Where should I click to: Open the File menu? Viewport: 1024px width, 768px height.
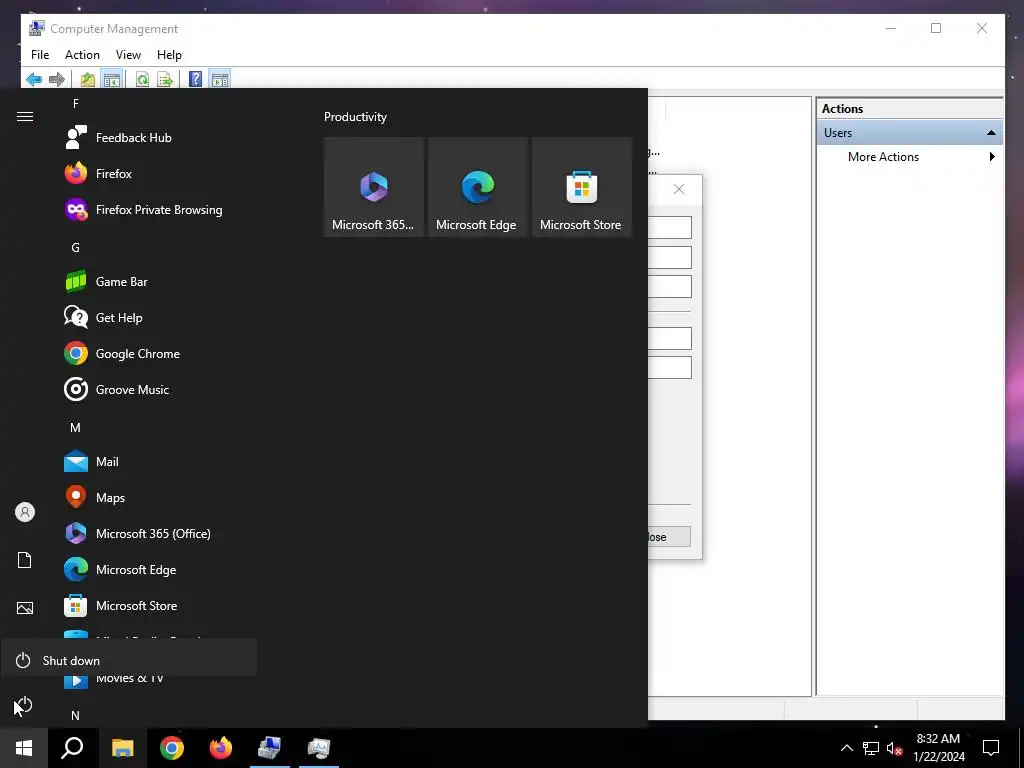tap(40, 55)
